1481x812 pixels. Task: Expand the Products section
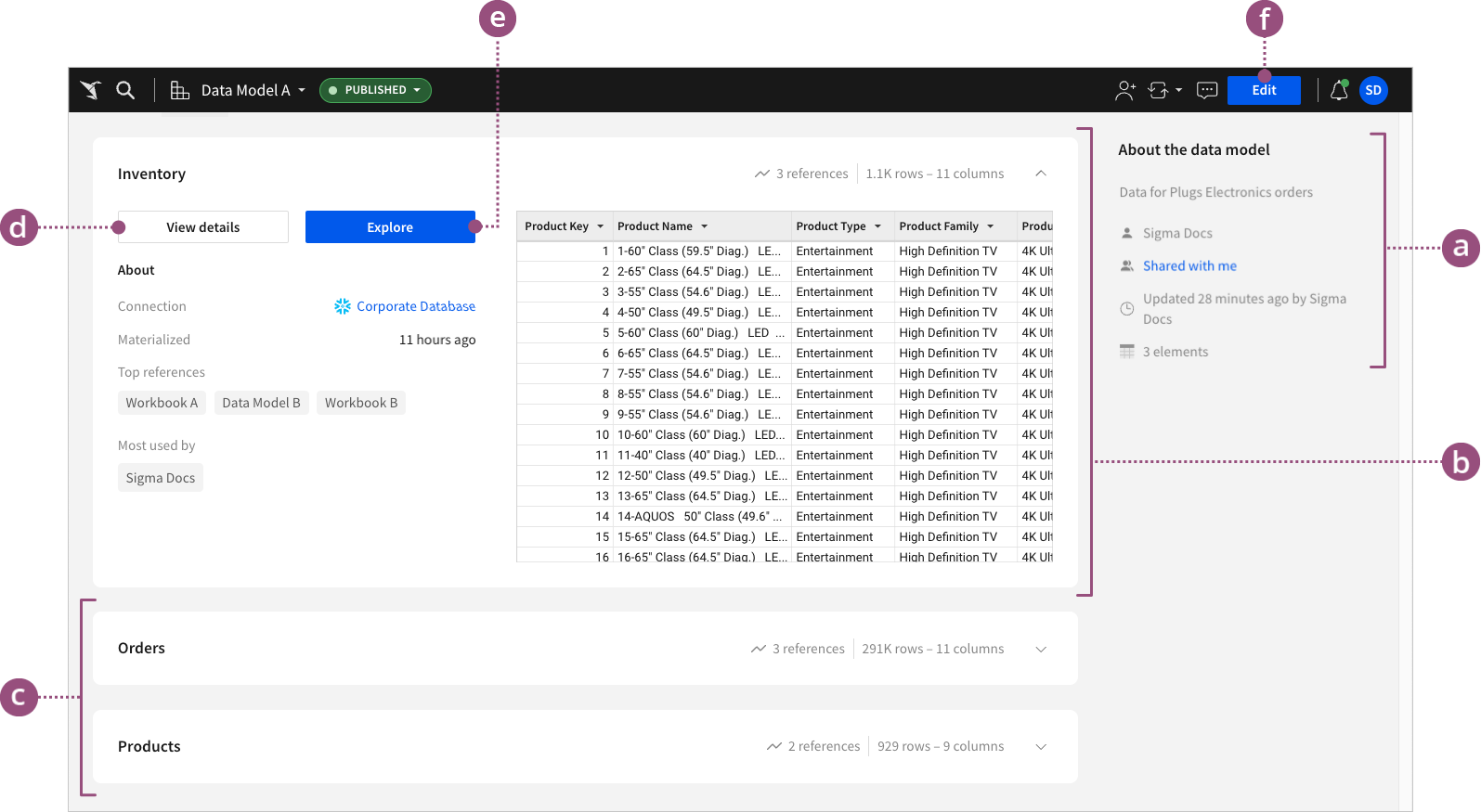point(1041,746)
